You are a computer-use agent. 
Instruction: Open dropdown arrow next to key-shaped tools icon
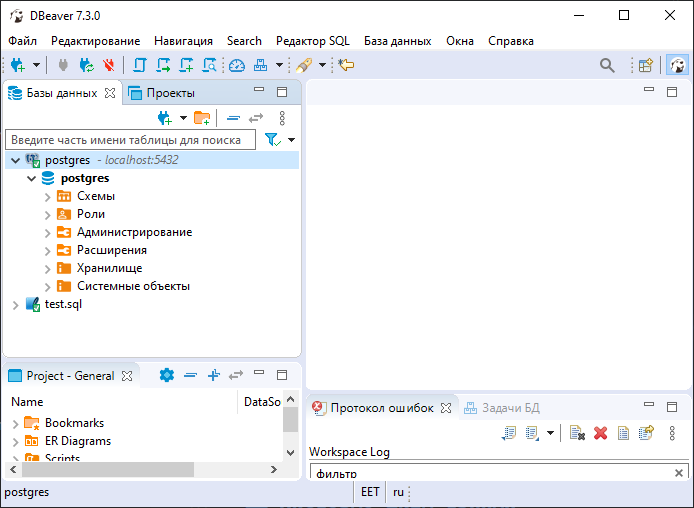click(323, 65)
